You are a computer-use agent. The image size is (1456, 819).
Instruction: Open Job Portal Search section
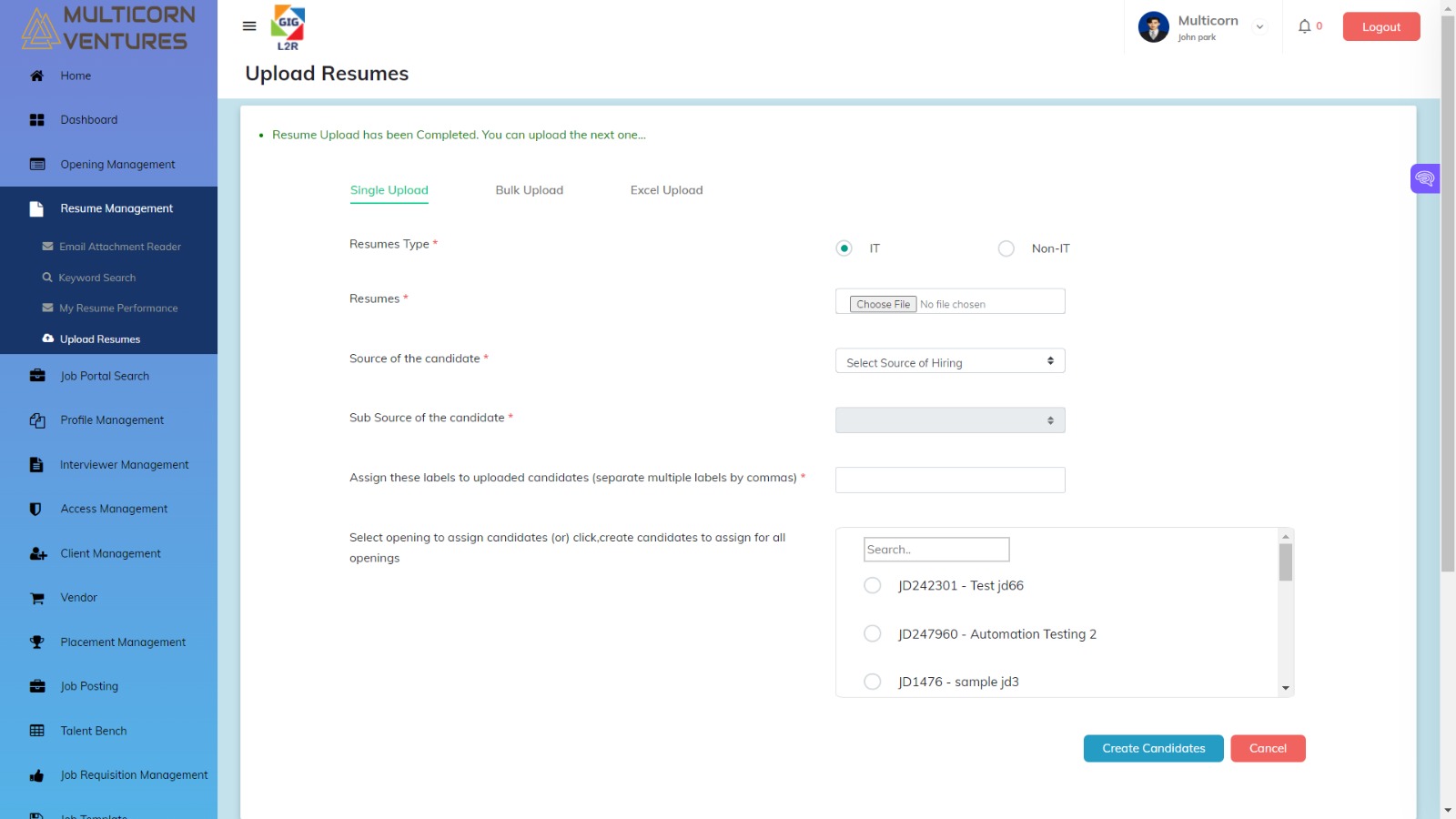(x=104, y=375)
